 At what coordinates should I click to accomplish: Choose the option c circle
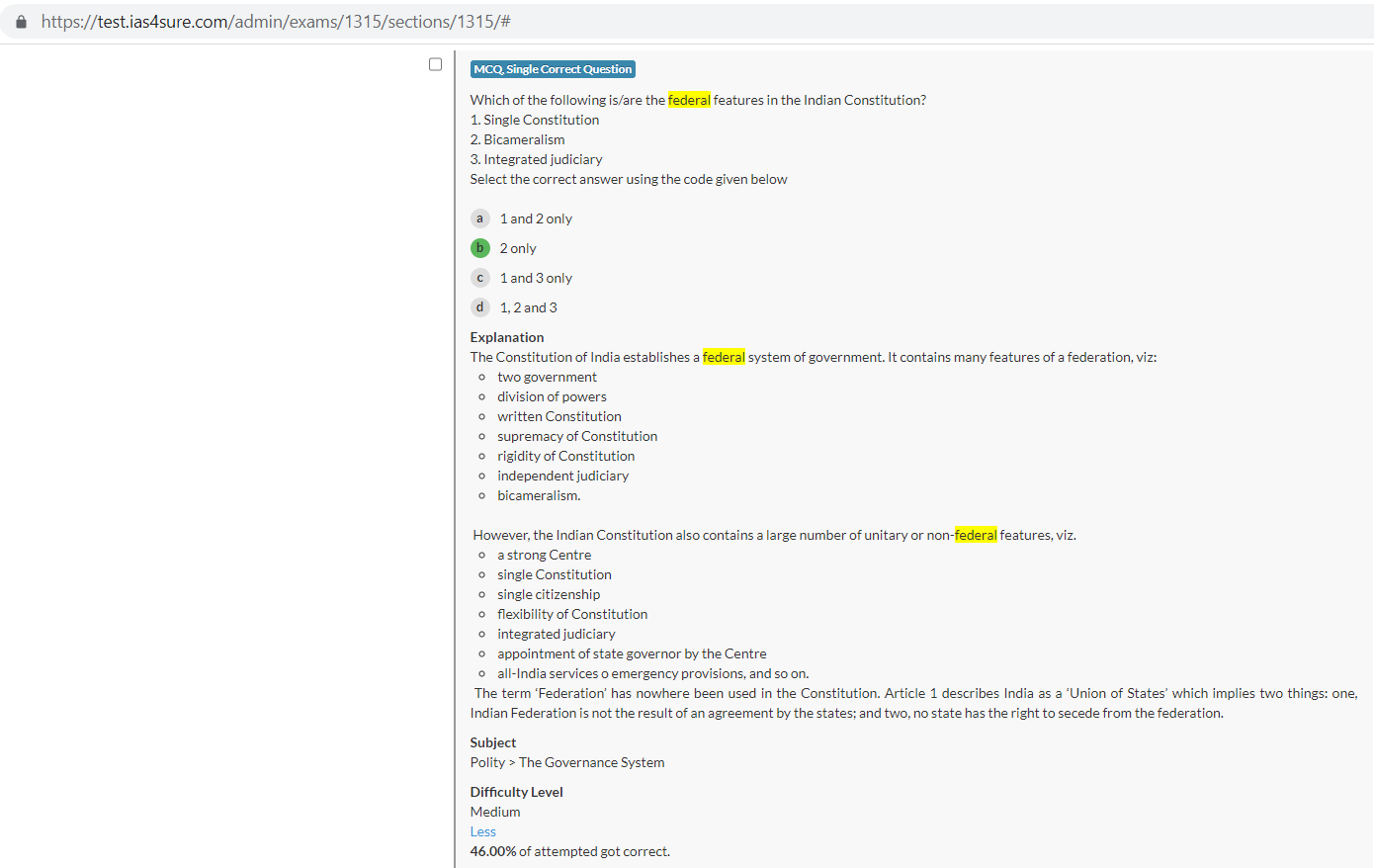(x=480, y=278)
